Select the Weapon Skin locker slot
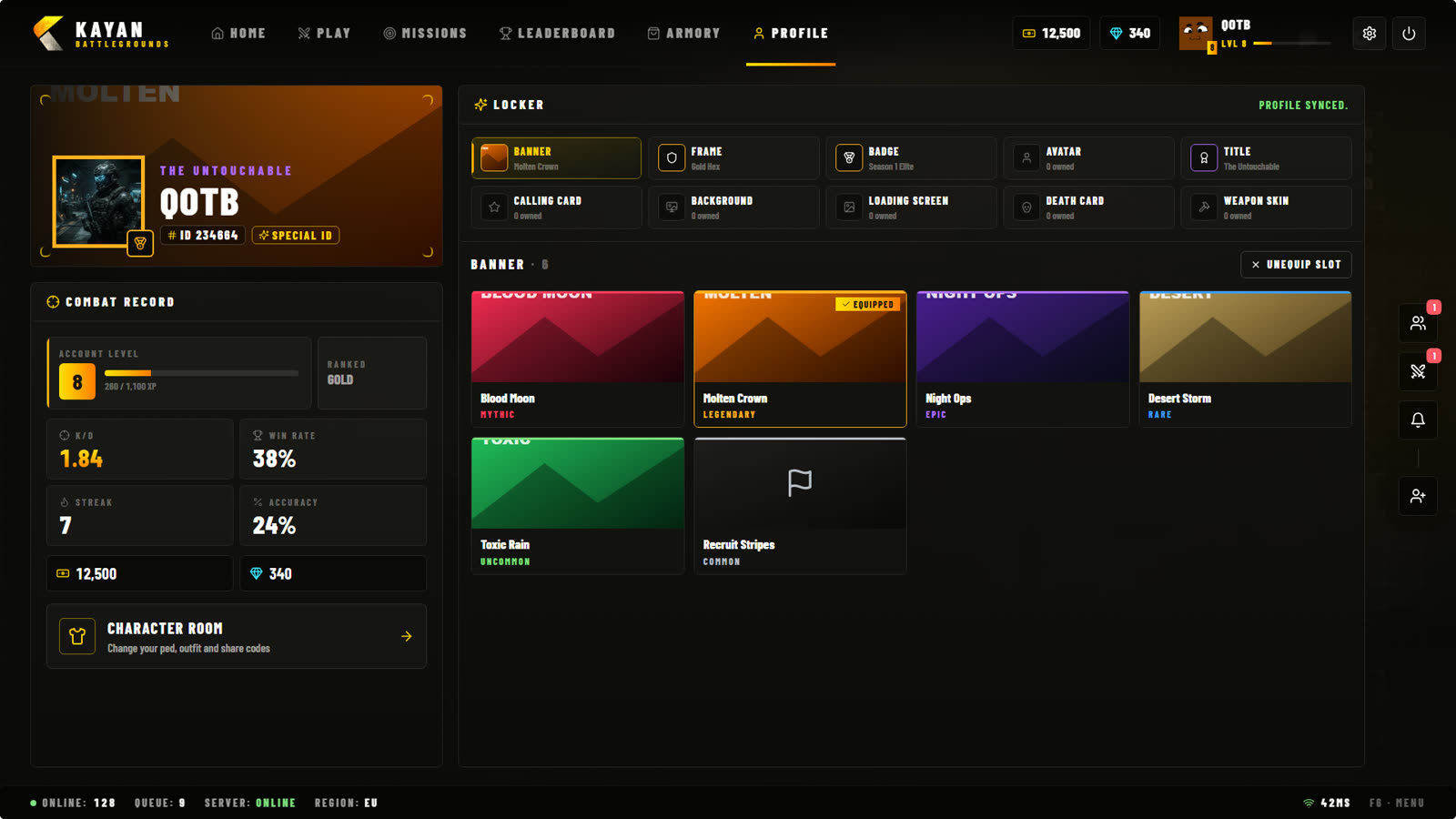This screenshot has width=1456, height=819. [1266, 207]
